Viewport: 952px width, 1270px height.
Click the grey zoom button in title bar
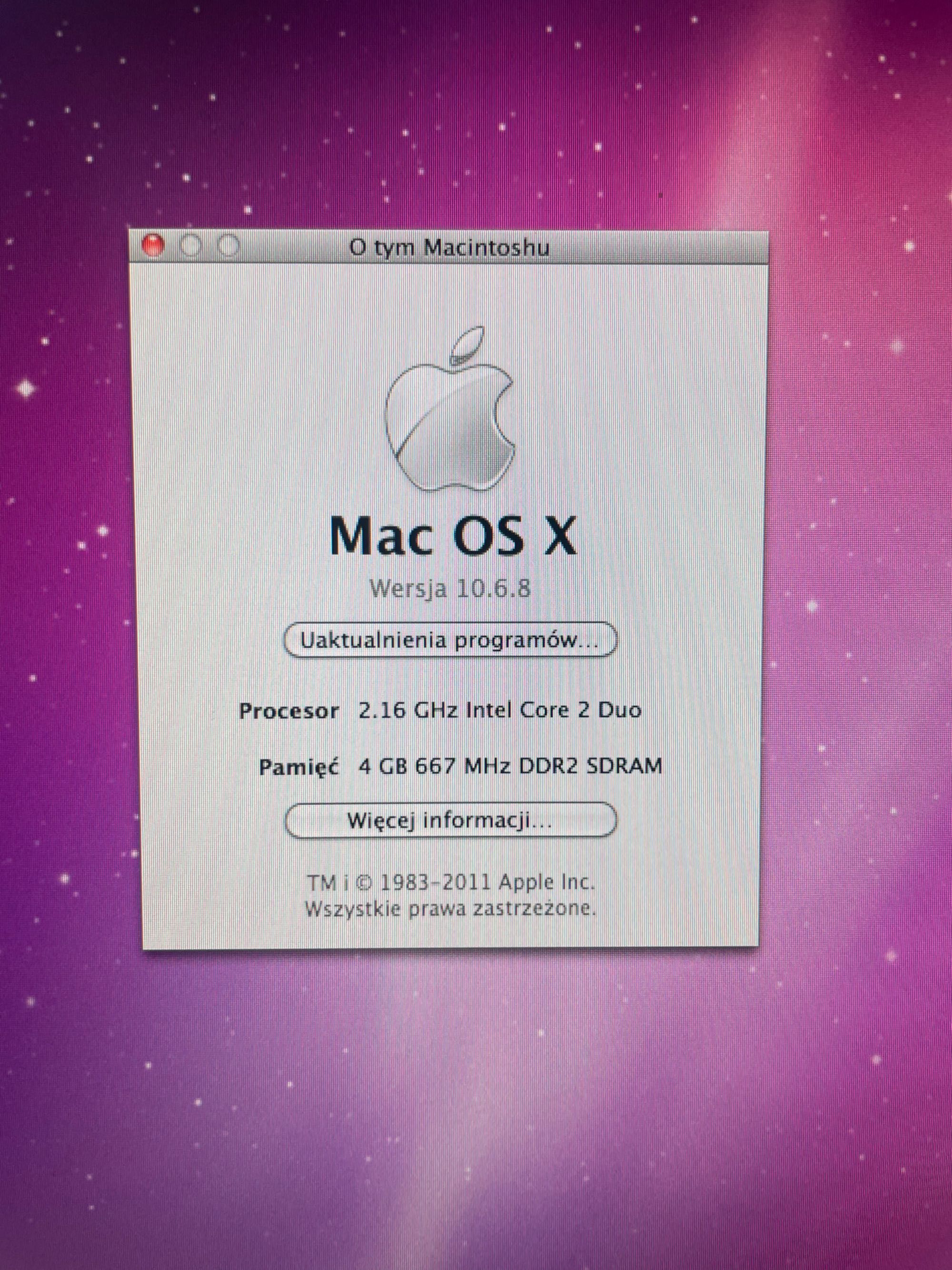click(229, 246)
